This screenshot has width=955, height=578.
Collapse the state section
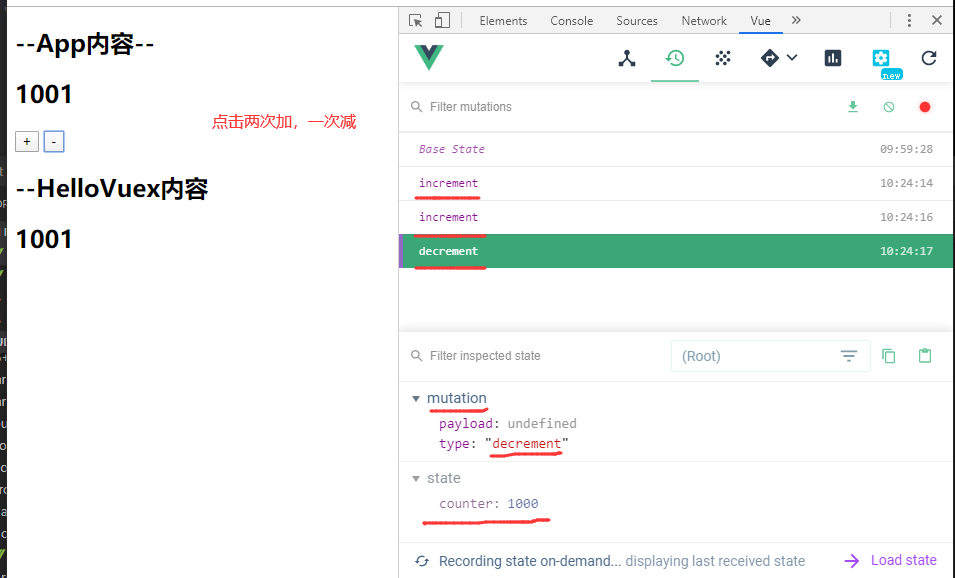[416, 478]
